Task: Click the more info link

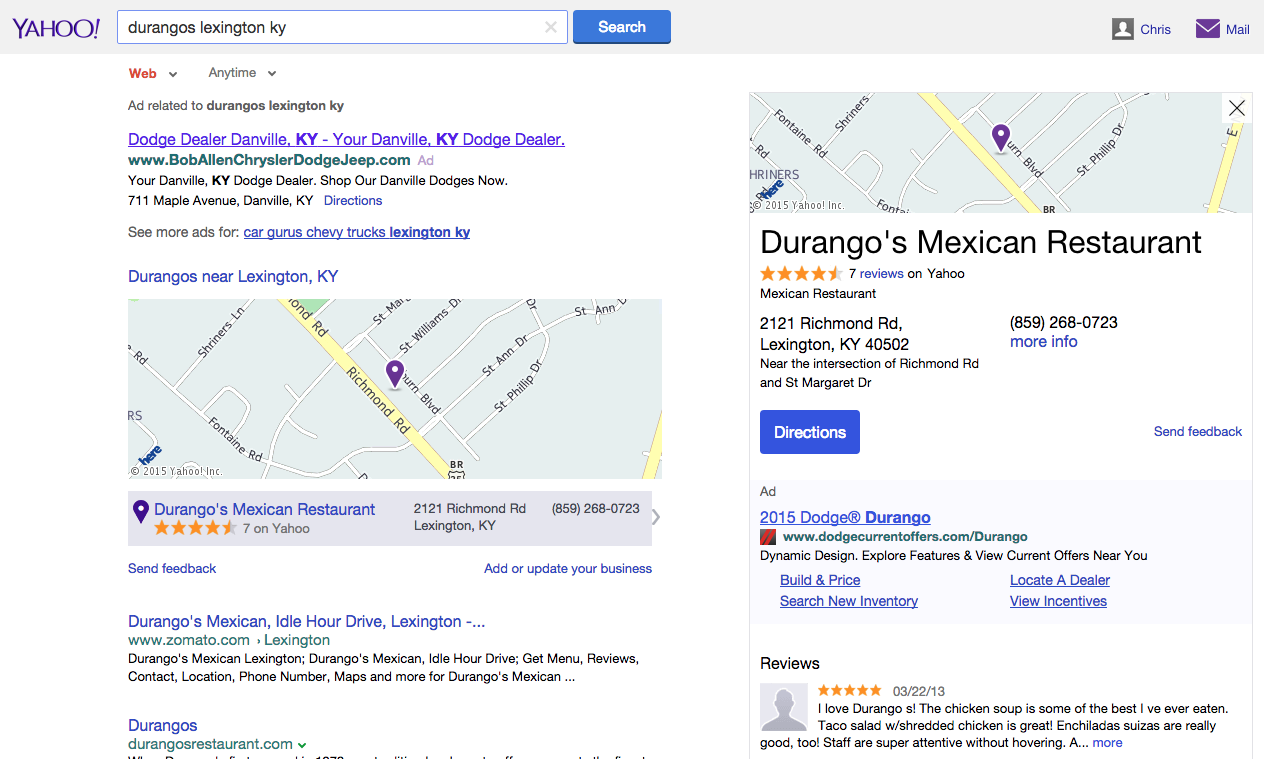Action: pos(1044,342)
